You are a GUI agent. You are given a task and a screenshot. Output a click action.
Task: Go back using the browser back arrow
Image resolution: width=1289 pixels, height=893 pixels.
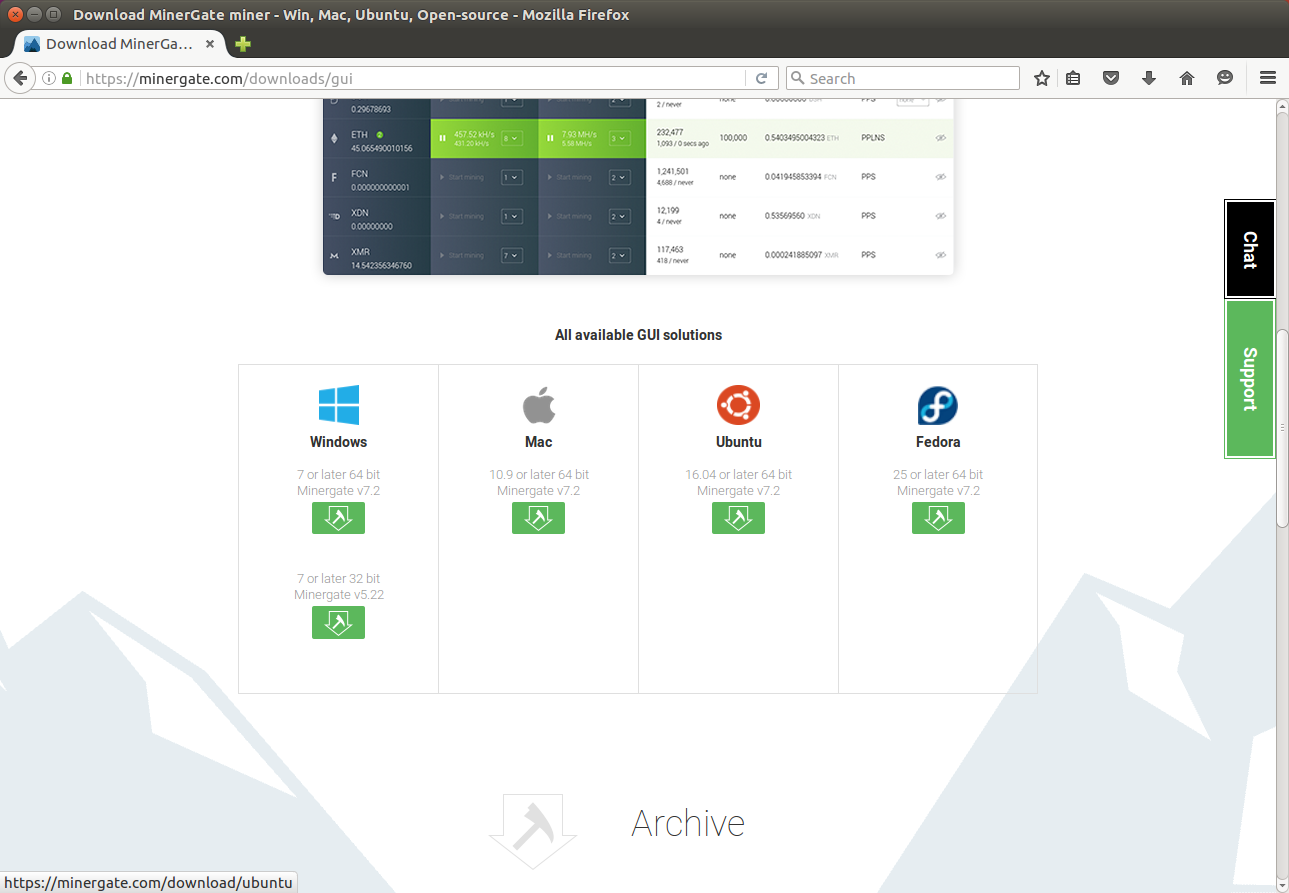(19, 78)
